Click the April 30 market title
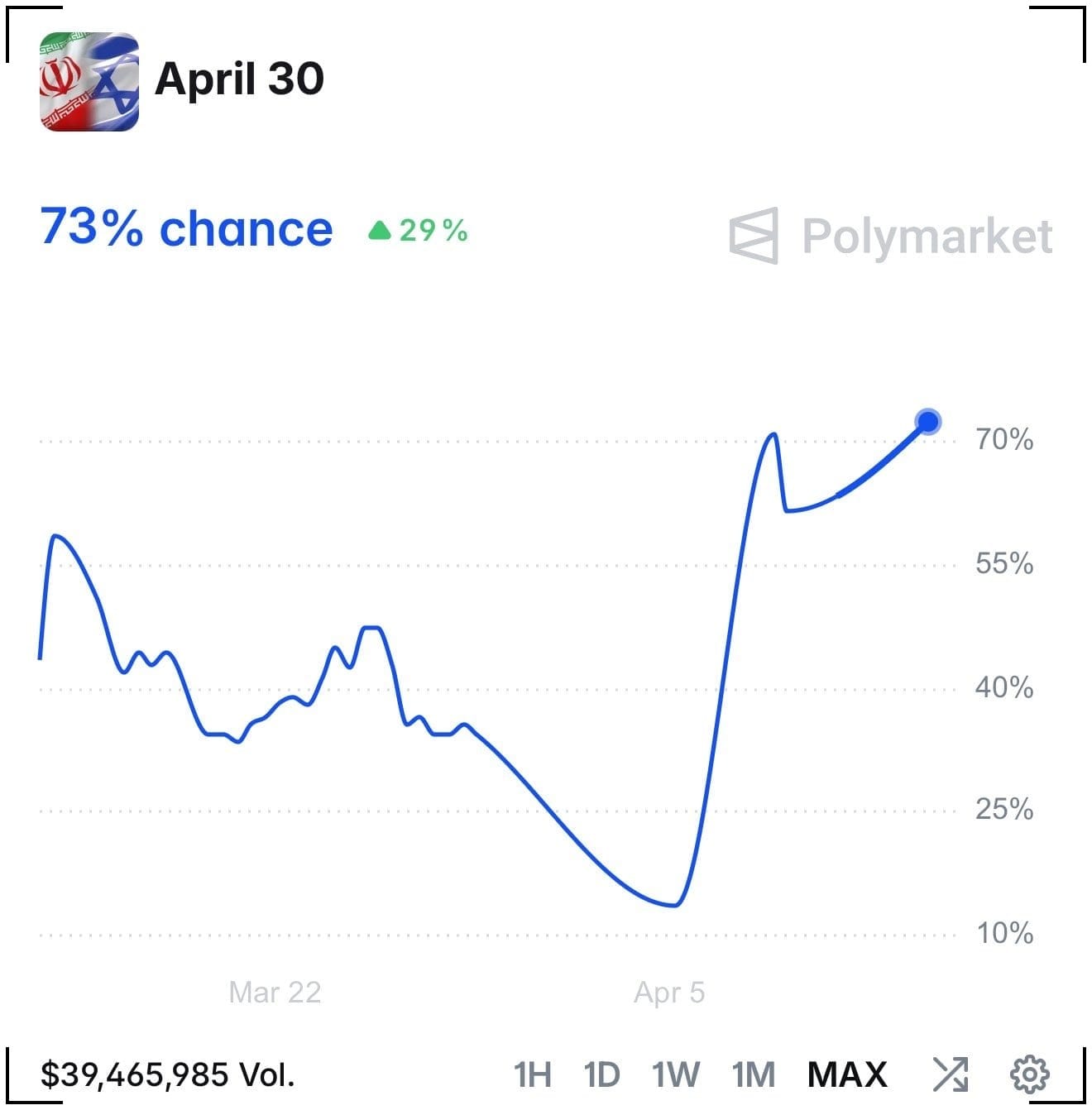 pyautogui.click(x=240, y=80)
